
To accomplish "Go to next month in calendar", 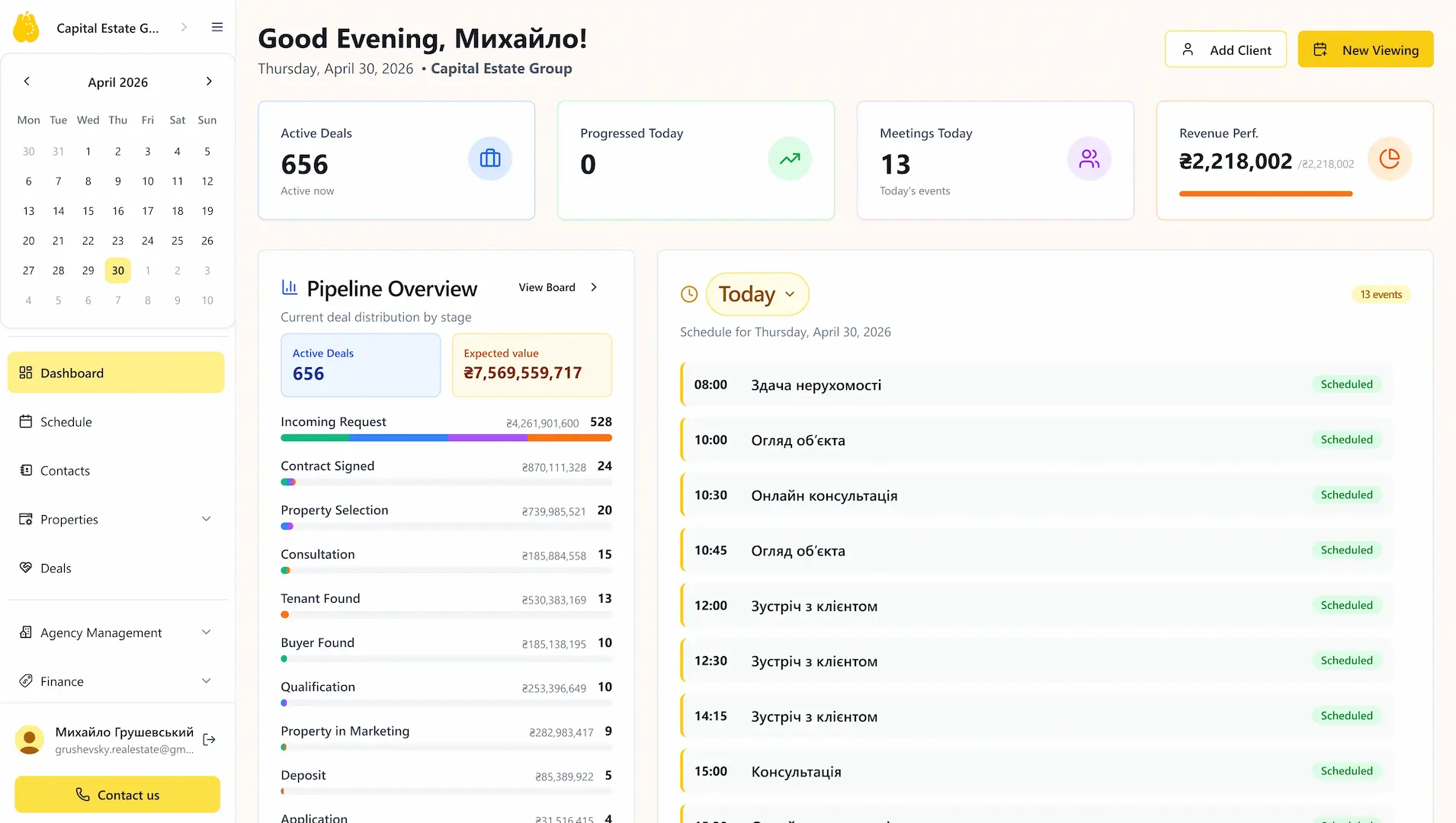I will 209,82.
